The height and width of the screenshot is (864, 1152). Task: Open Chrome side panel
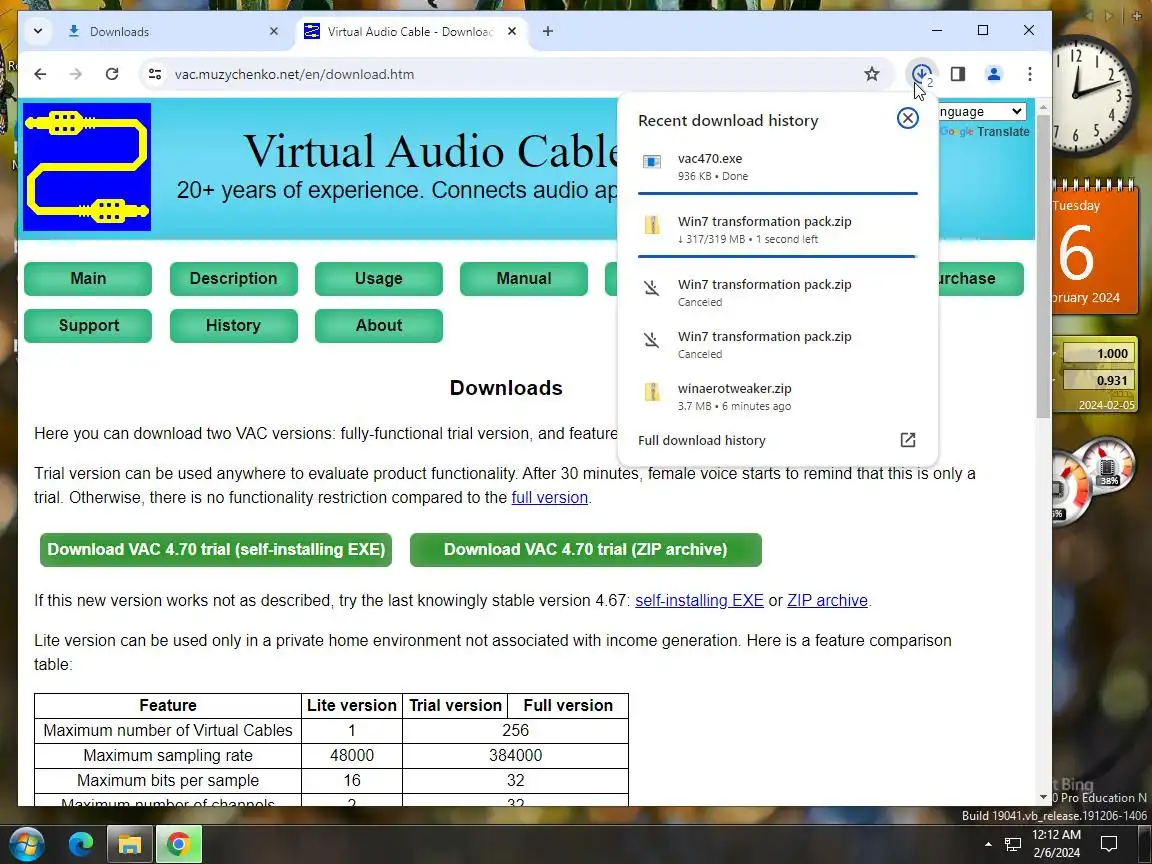coord(958,74)
